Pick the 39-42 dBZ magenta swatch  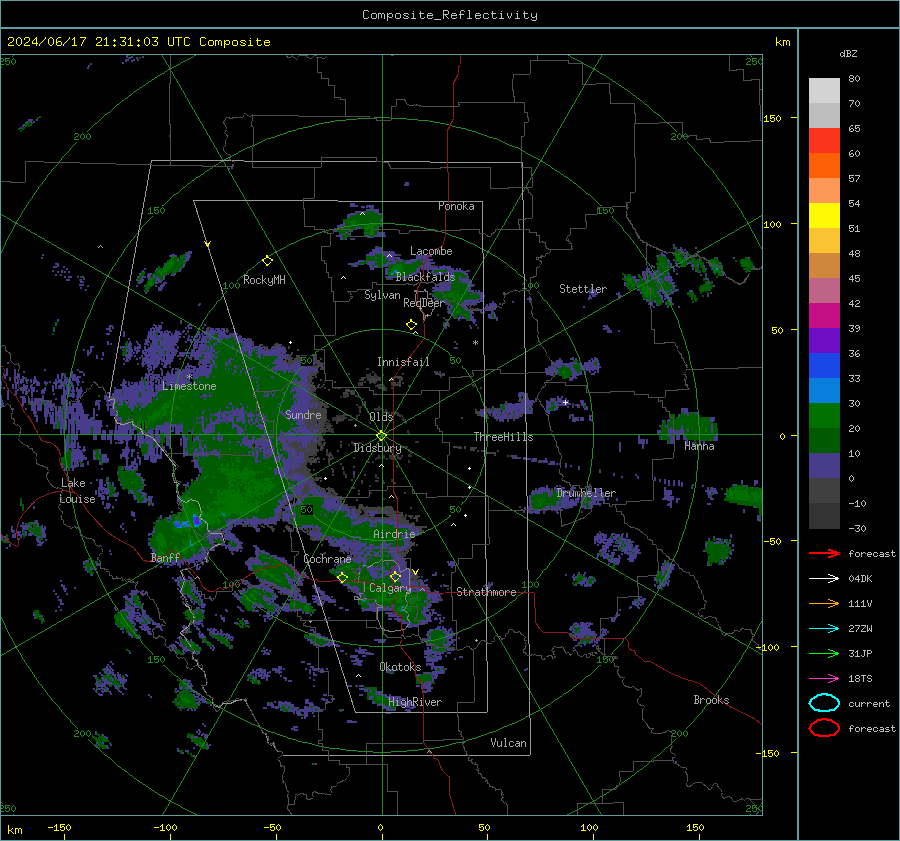point(824,316)
